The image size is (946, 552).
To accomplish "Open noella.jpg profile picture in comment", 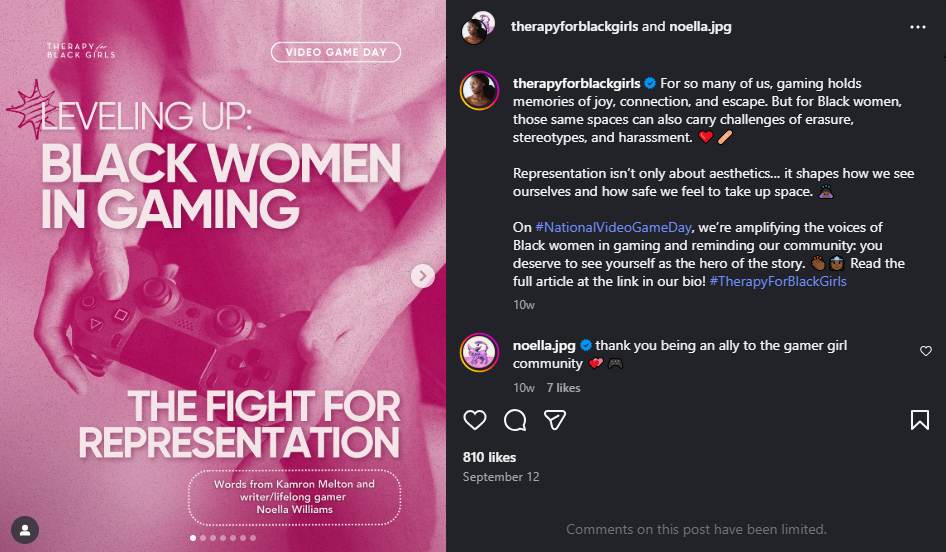I will [480, 352].
